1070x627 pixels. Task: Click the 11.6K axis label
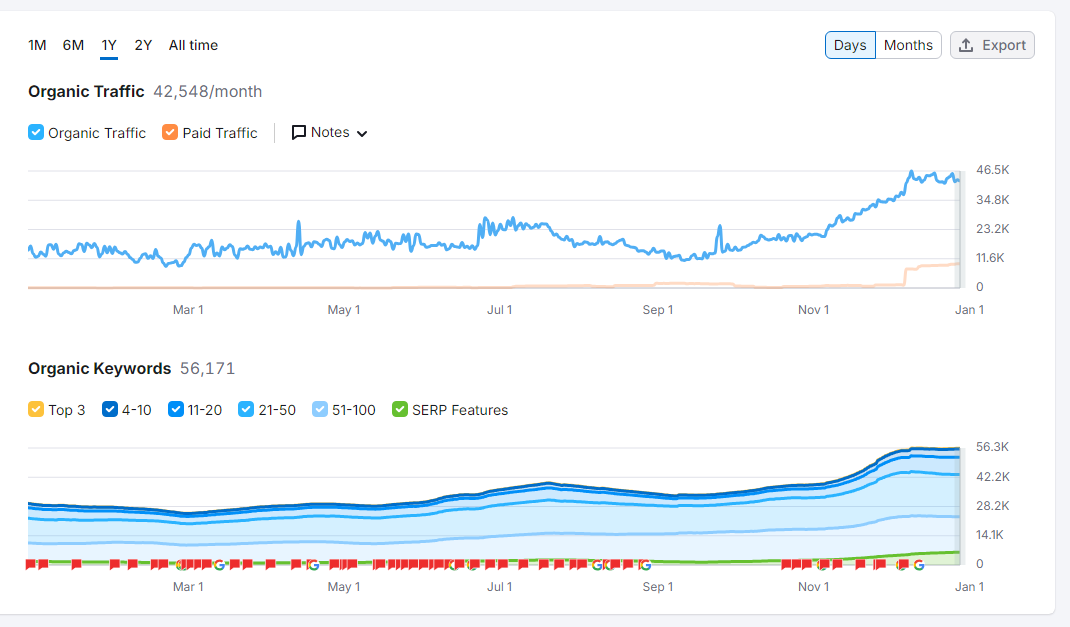click(x=990, y=258)
